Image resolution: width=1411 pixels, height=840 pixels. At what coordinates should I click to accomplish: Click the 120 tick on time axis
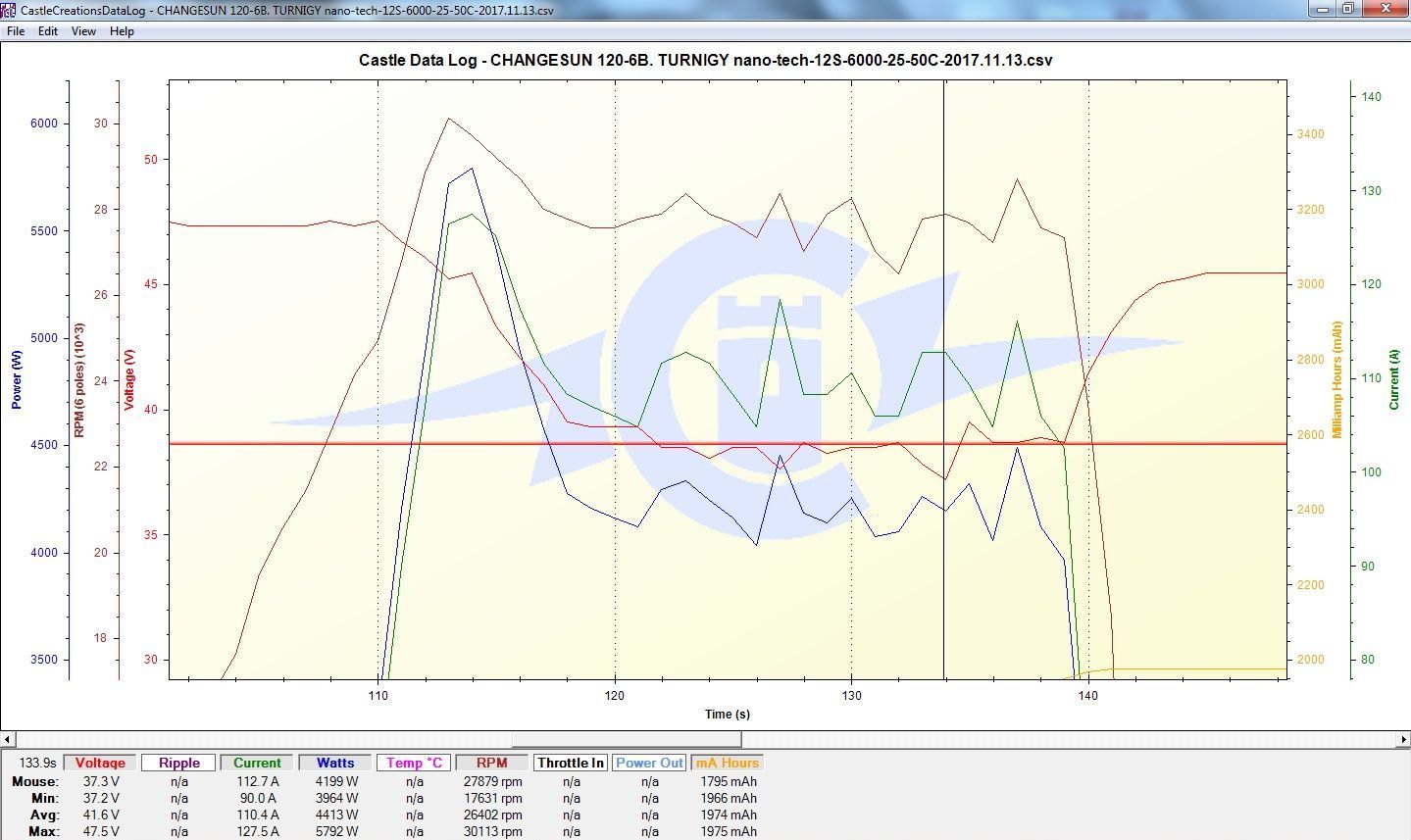pyautogui.click(x=615, y=696)
